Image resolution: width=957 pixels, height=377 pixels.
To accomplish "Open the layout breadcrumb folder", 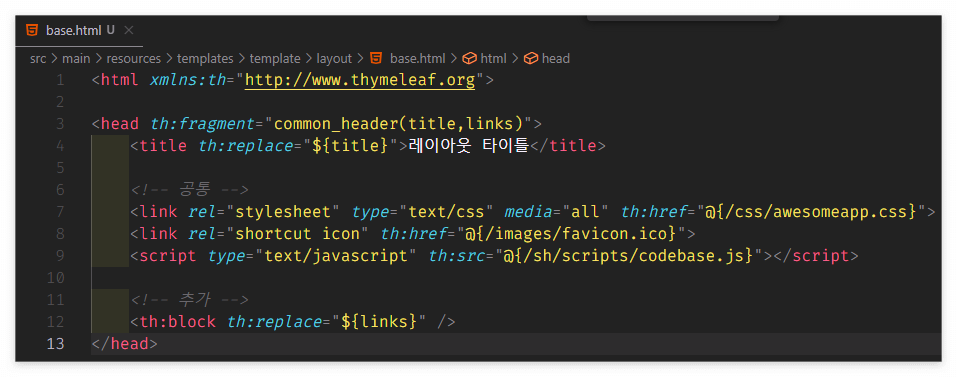I will (334, 59).
